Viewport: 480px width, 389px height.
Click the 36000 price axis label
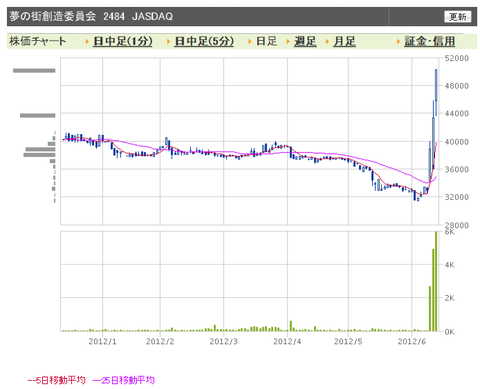click(x=457, y=169)
